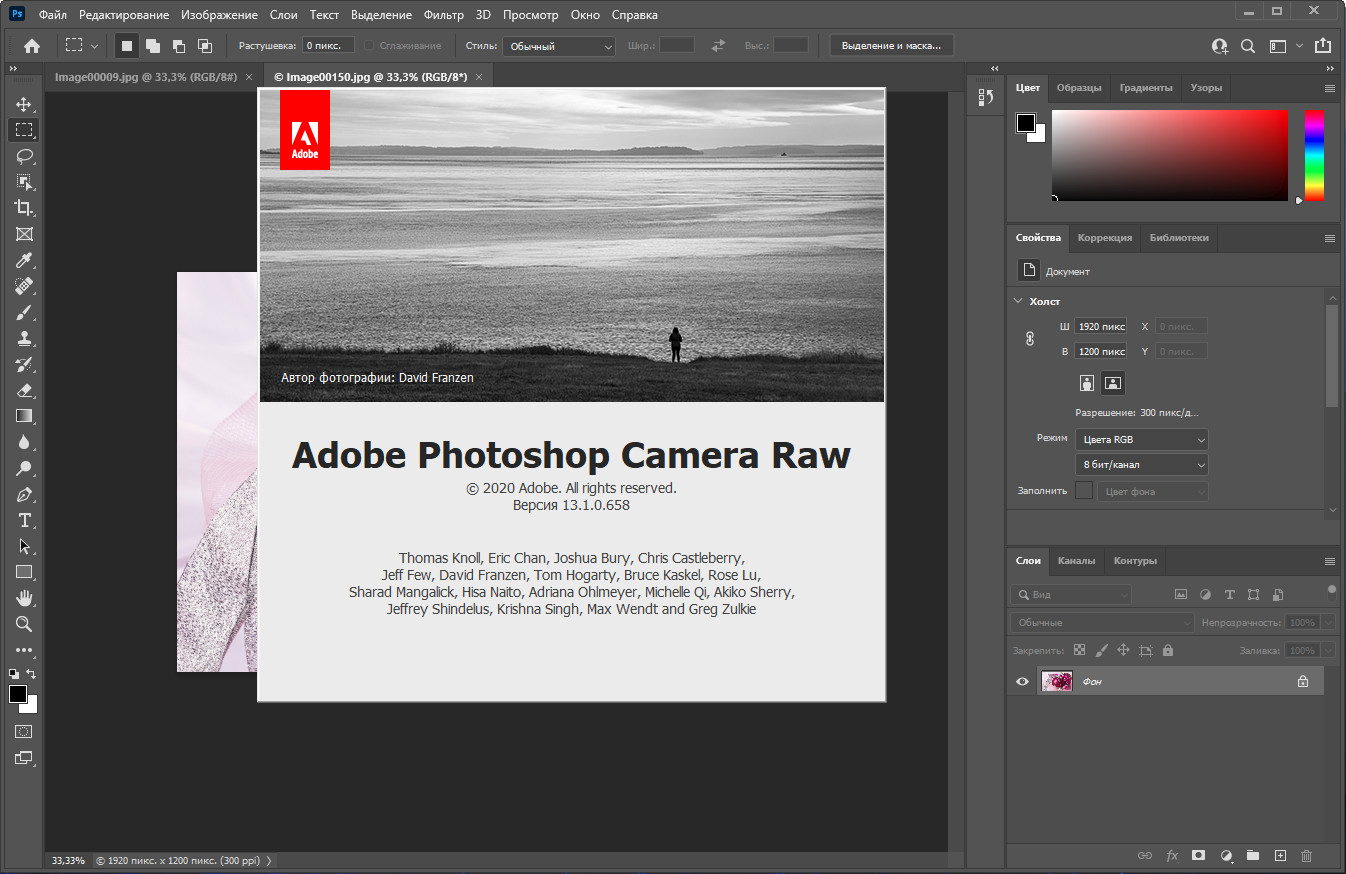1346x874 pixels.
Task: Select the History Brush tool
Action: pos(24,364)
